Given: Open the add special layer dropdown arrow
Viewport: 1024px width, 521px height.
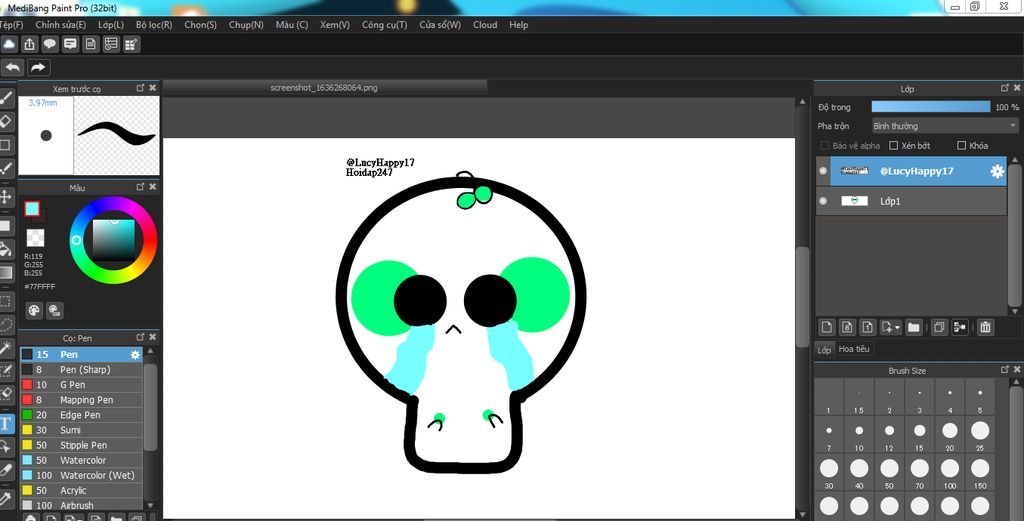Looking at the screenshot, I should (x=898, y=327).
